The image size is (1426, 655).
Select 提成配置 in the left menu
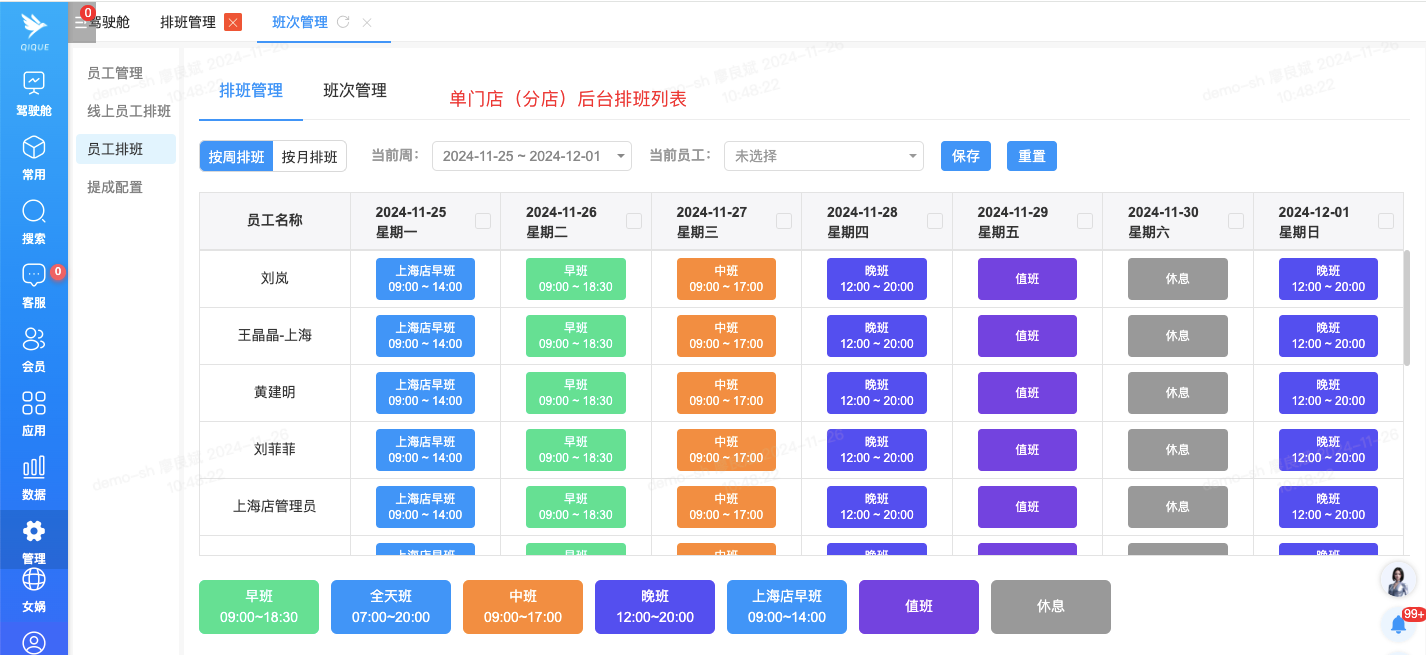pyautogui.click(x=115, y=187)
